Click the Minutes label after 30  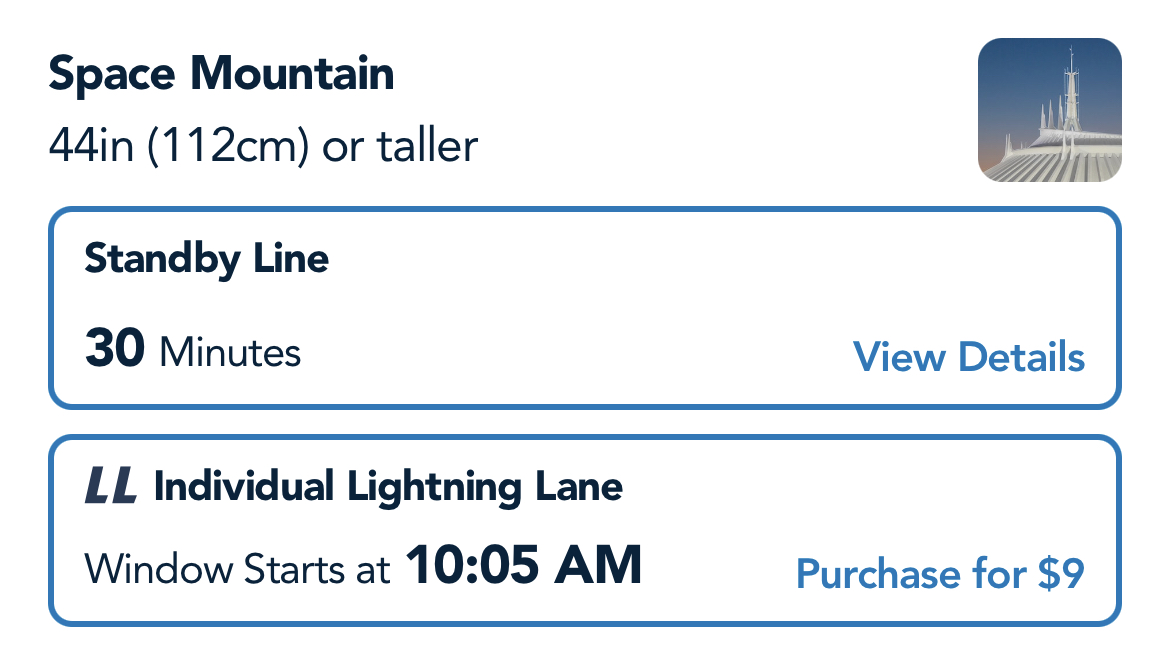[x=230, y=353]
